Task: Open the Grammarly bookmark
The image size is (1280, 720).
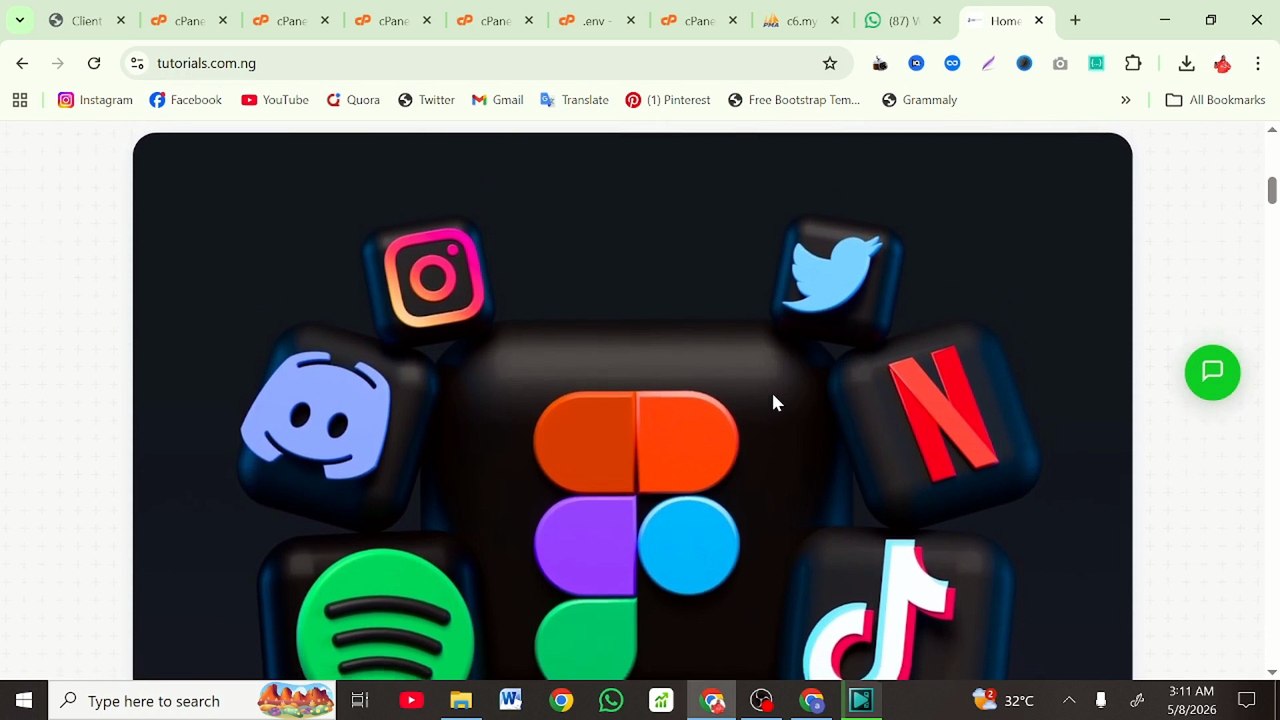Action: tap(919, 100)
